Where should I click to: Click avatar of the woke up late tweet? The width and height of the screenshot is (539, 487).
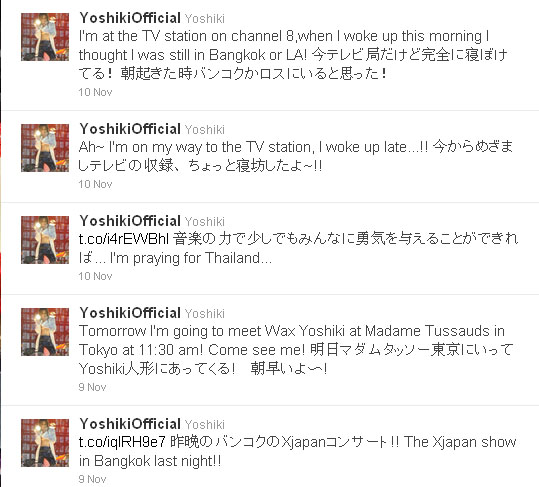click(45, 148)
